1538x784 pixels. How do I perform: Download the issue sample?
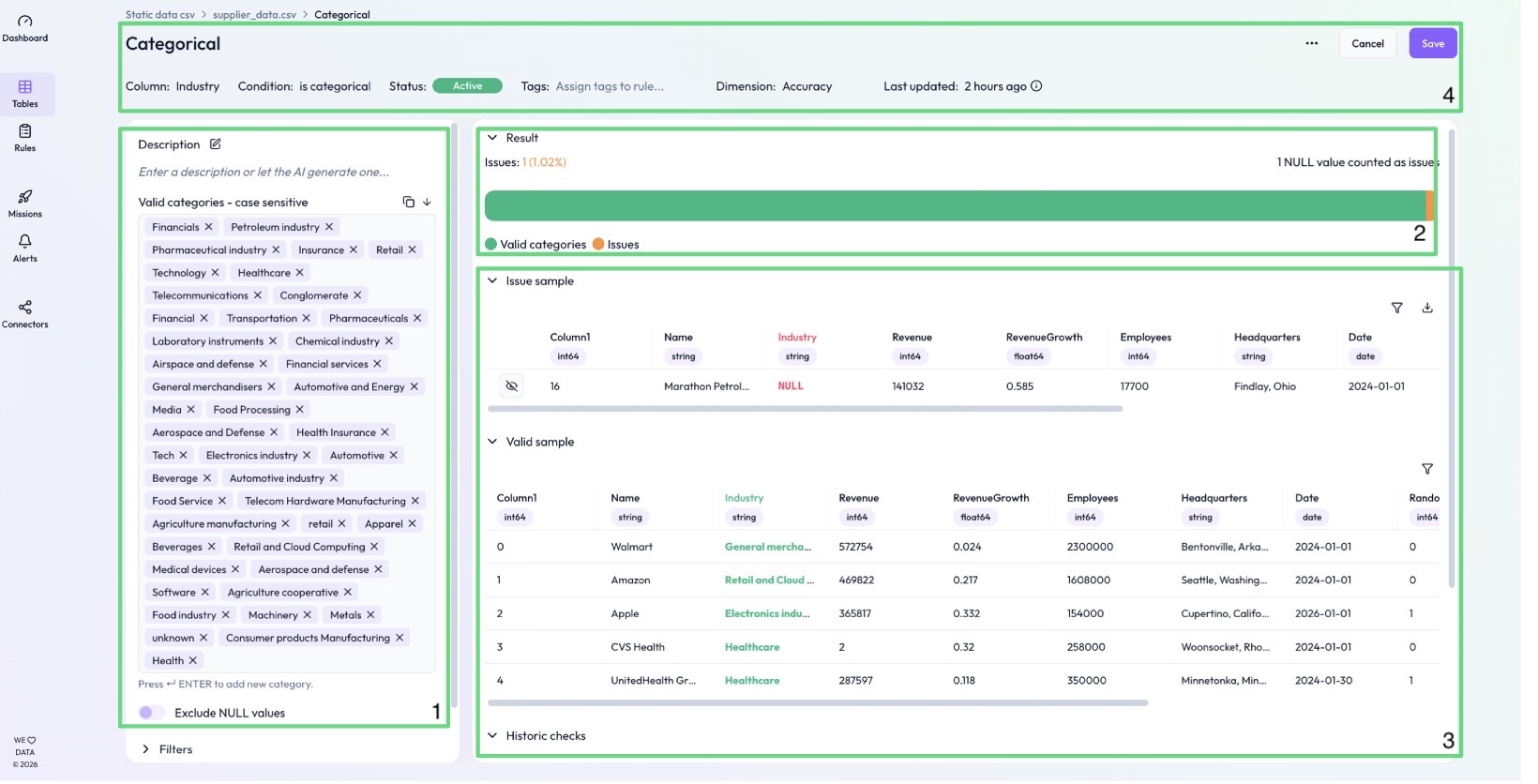(1427, 309)
